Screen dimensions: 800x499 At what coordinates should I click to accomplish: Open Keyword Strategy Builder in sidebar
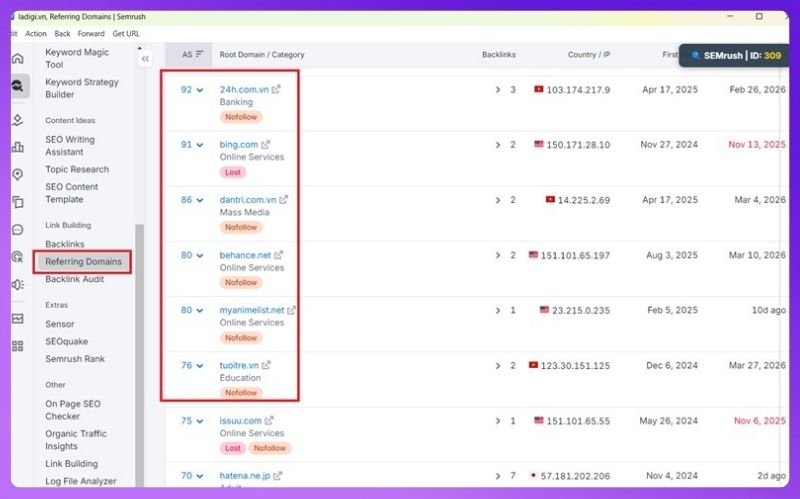tap(82, 88)
